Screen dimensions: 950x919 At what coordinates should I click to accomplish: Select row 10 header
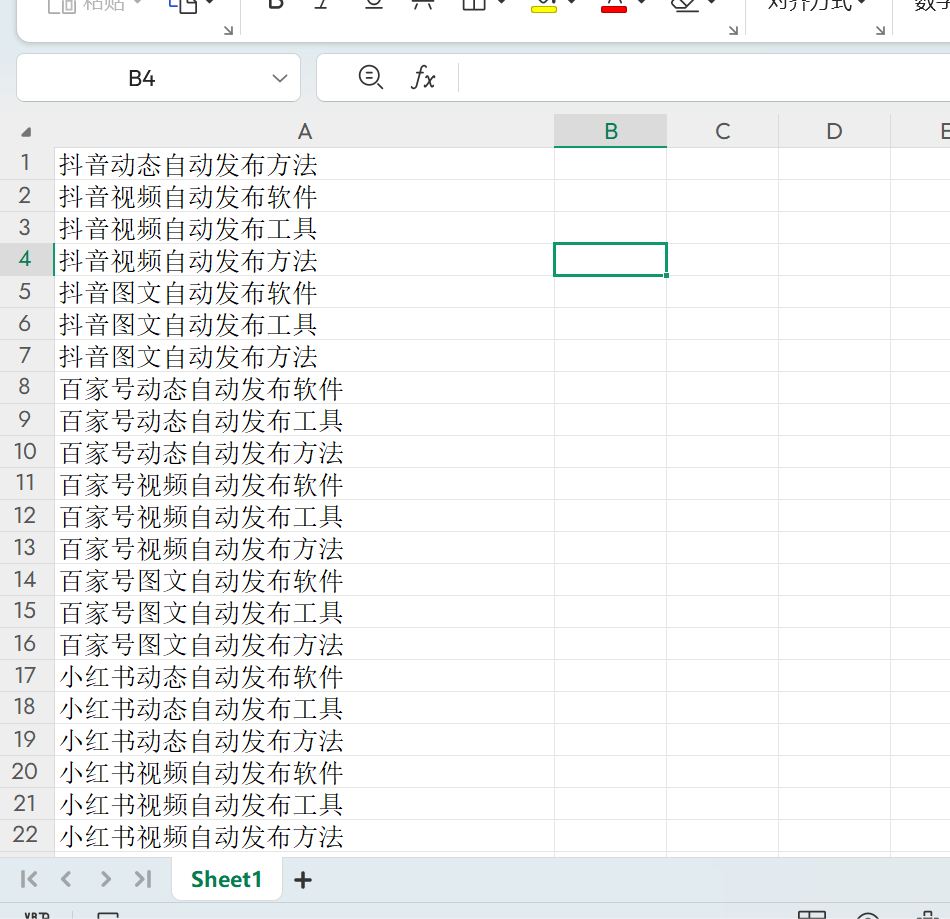tap(25, 451)
